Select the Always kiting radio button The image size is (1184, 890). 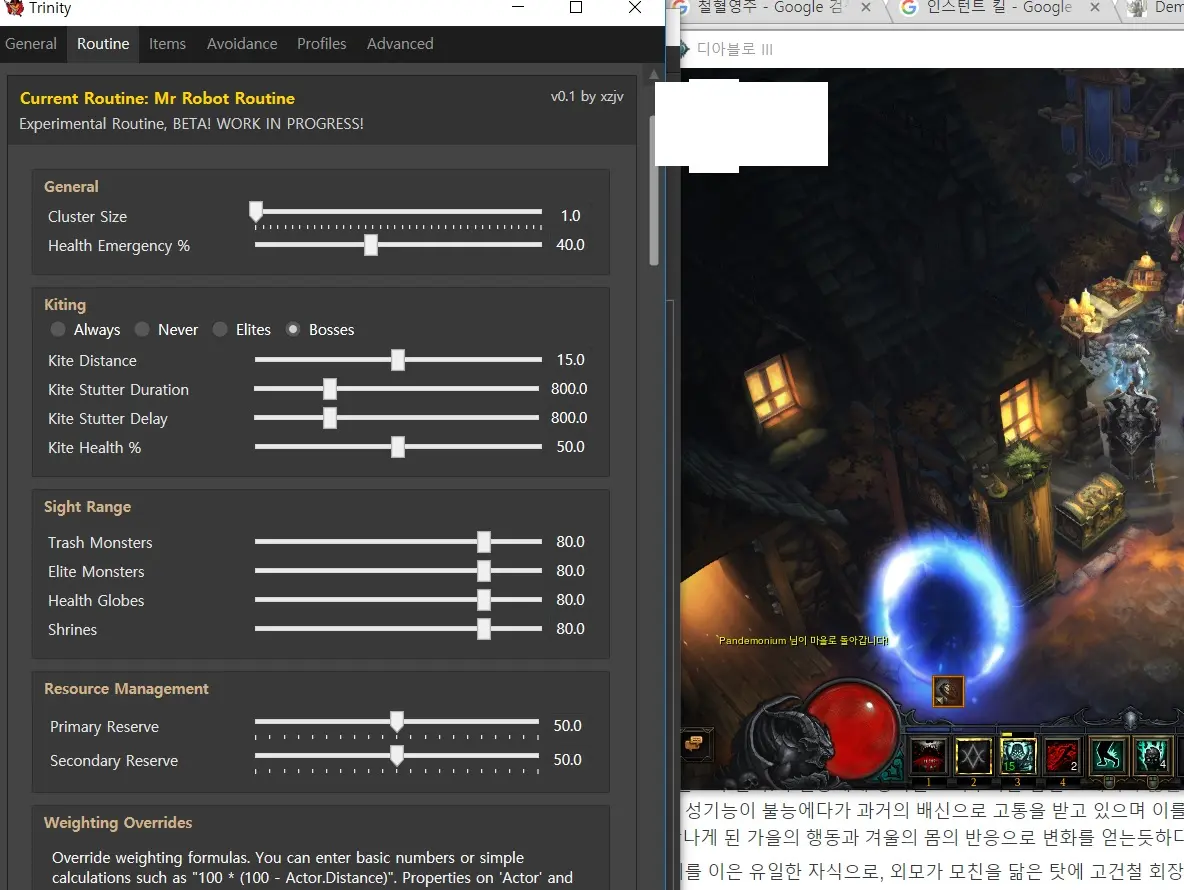tap(59, 329)
